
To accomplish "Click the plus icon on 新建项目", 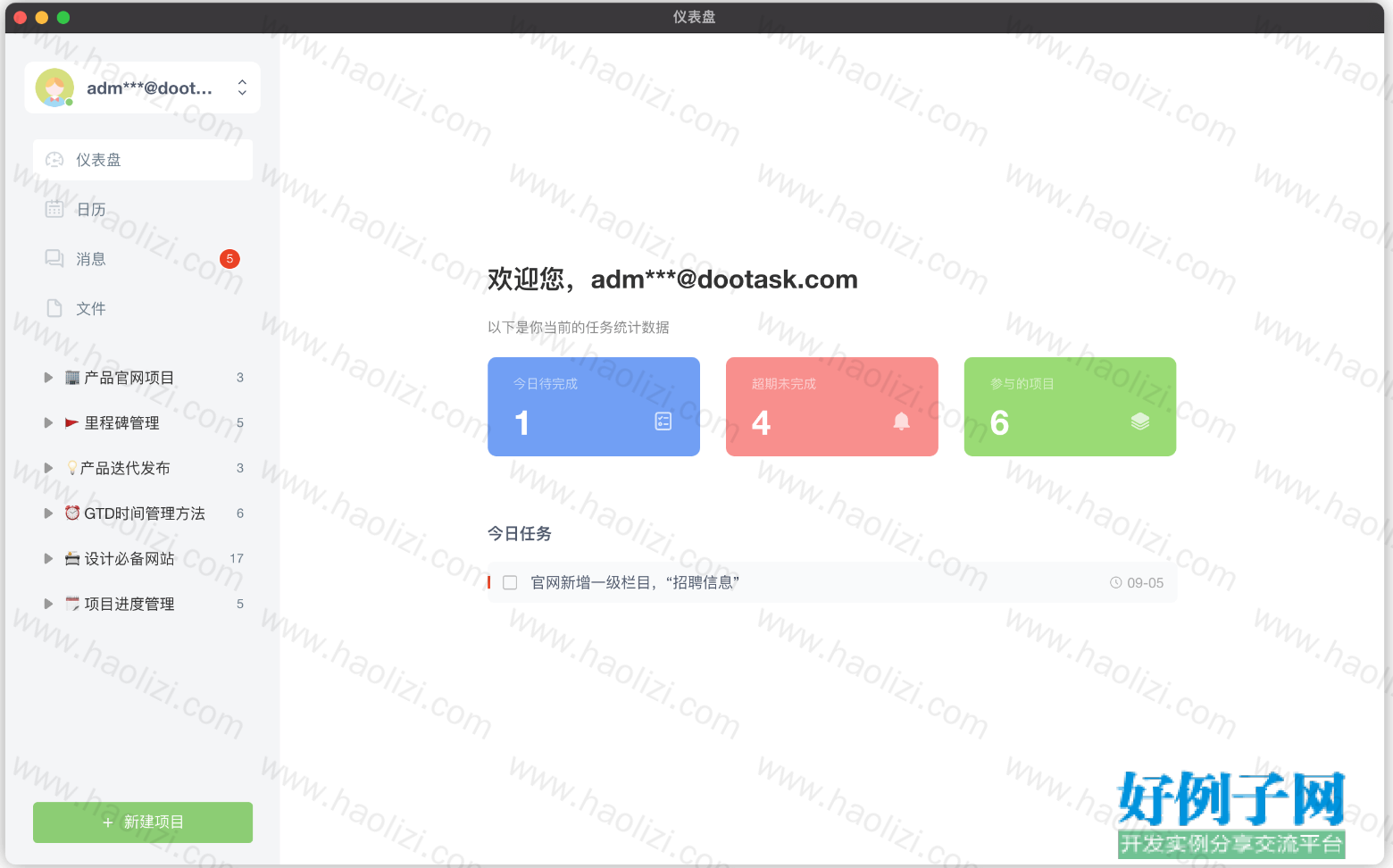I will 108,822.
